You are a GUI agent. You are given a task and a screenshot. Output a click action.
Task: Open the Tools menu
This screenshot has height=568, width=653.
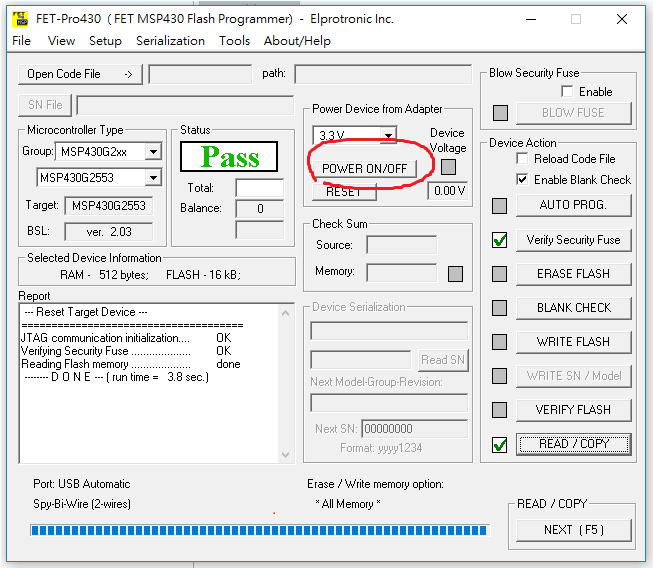click(x=234, y=41)
